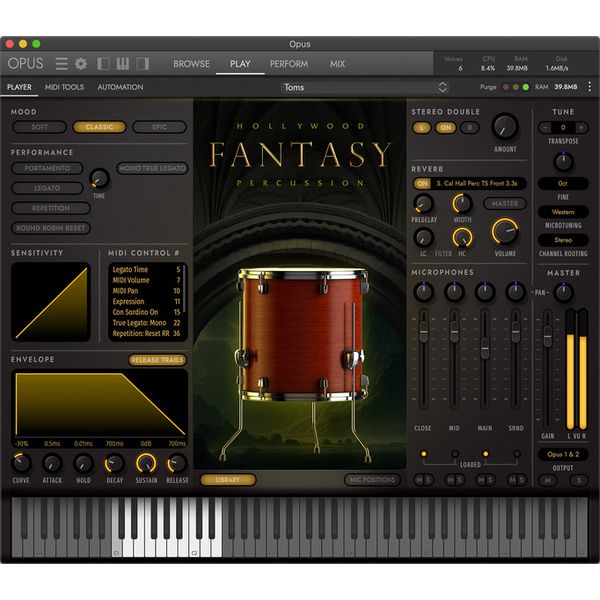Screen dimensions: 600x600
Task: Toggle the Mid mic loaded indicator
Action: click(x=455, y=454)
